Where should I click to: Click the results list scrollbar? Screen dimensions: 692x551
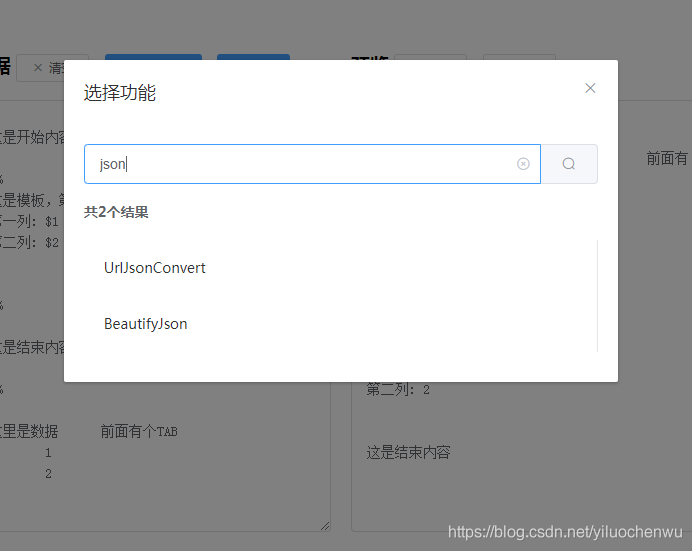point(598,296)
